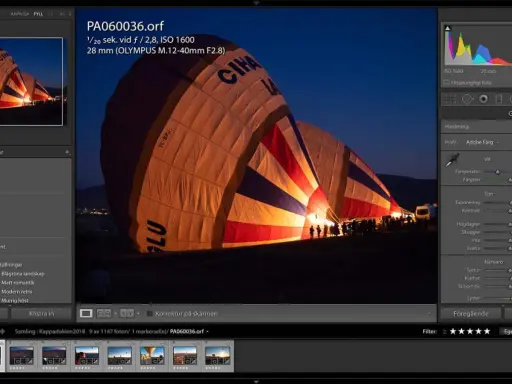Click the rating comparison symbol before filter stars
The width and height of the screenshot is (512, 384).
[445, 332]
